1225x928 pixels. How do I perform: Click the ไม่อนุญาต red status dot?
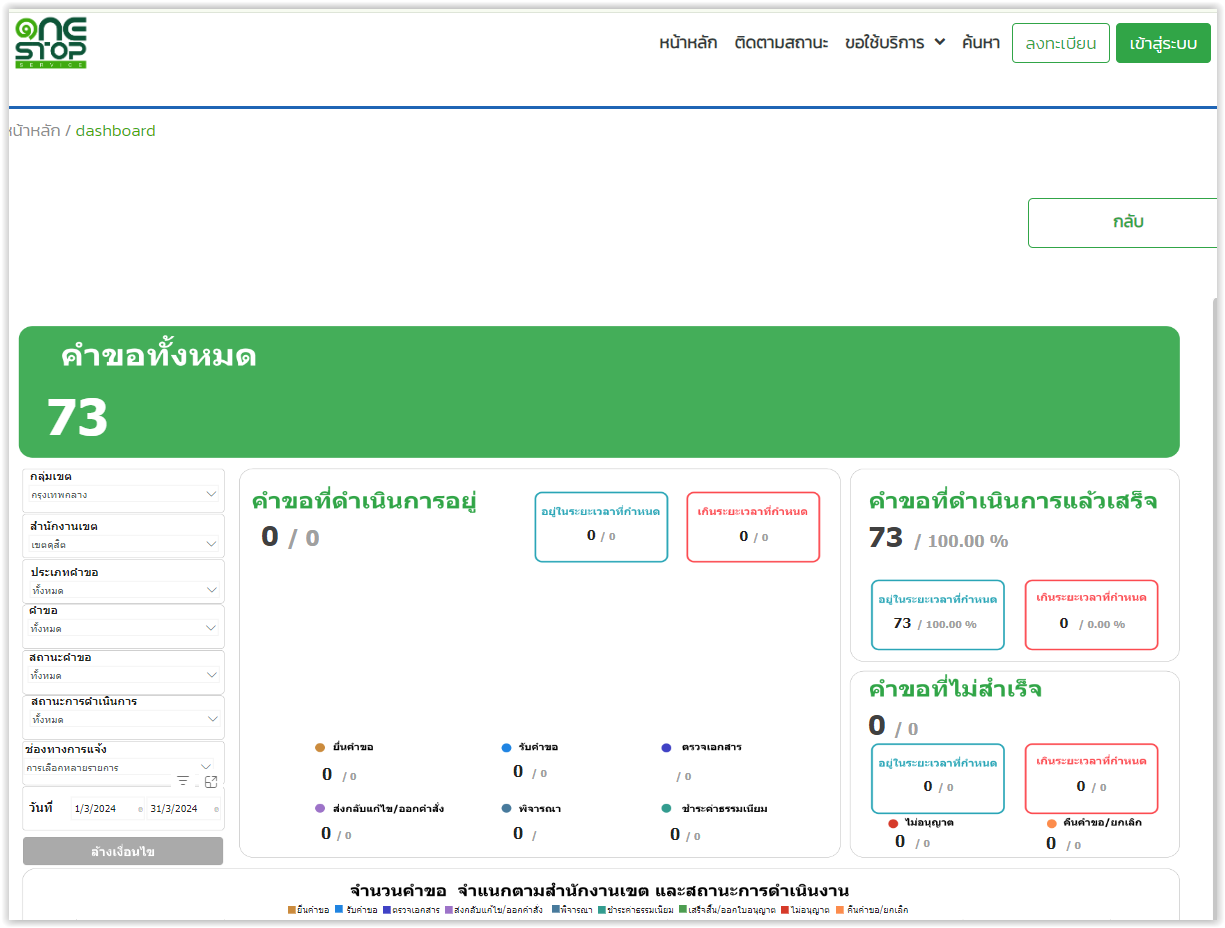coord(893,823)
